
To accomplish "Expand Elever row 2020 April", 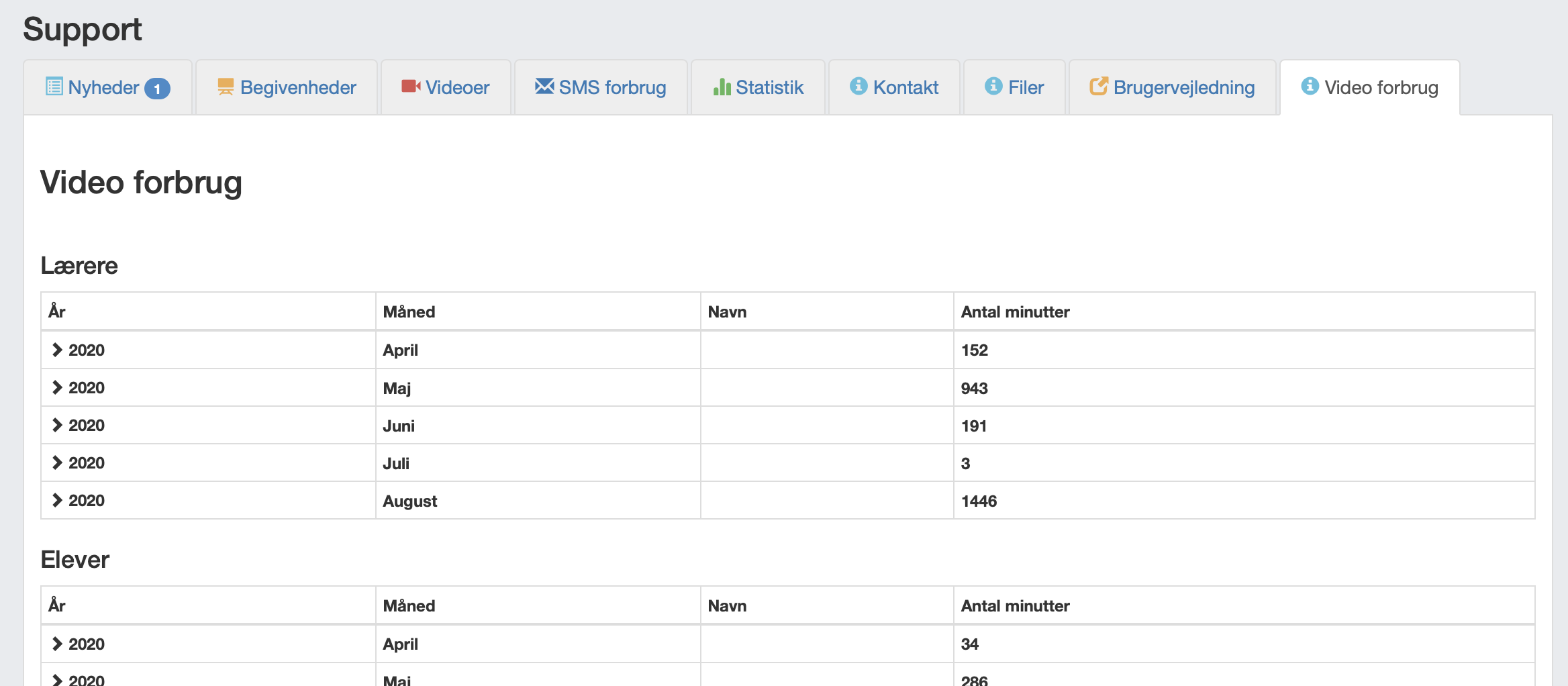I will pos(57,644).
